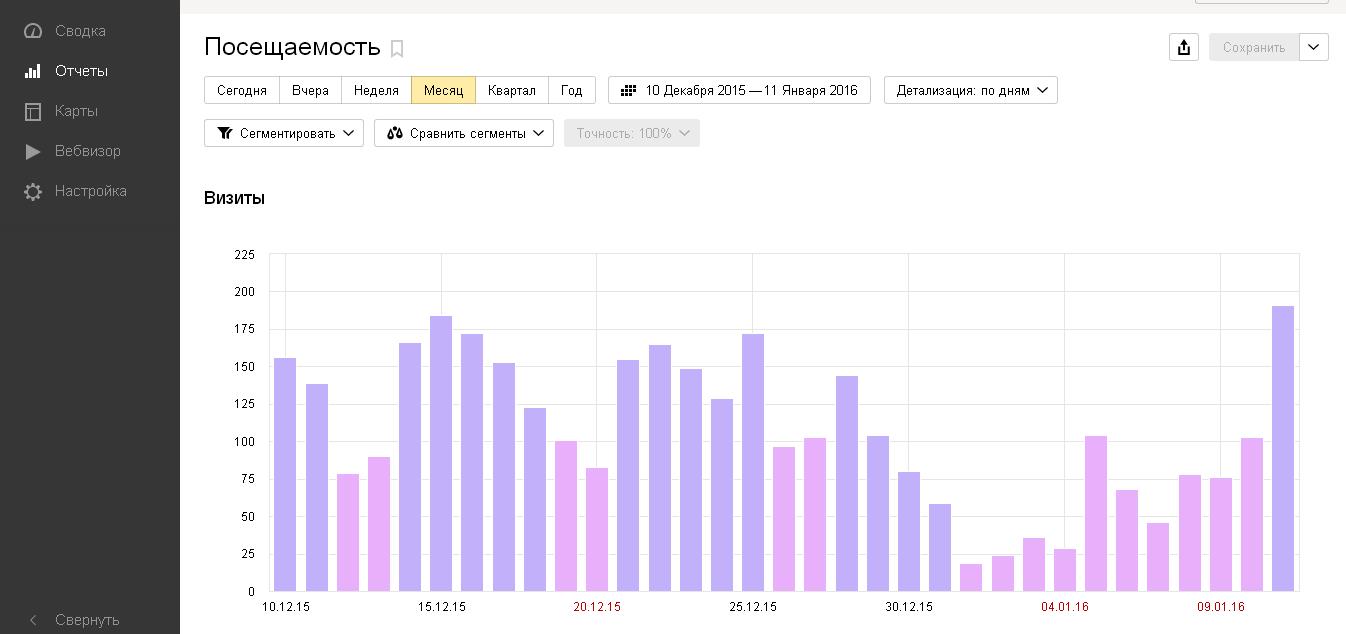Open the arrow next to Сохранить
Viewport: 1346px width, 634px height.
pyautogui.click(x=1314, y=47)
